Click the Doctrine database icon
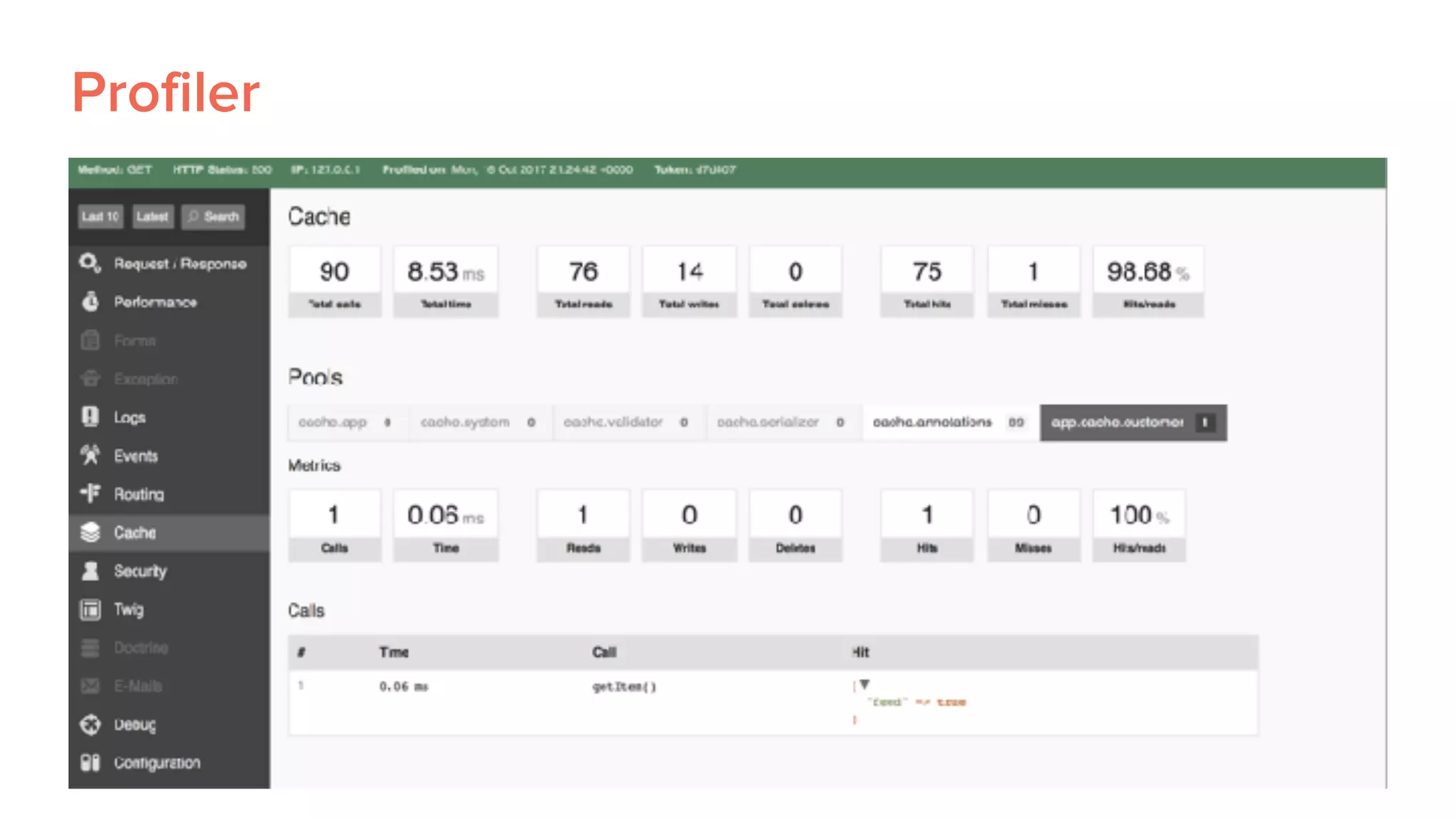 [90, 648]
